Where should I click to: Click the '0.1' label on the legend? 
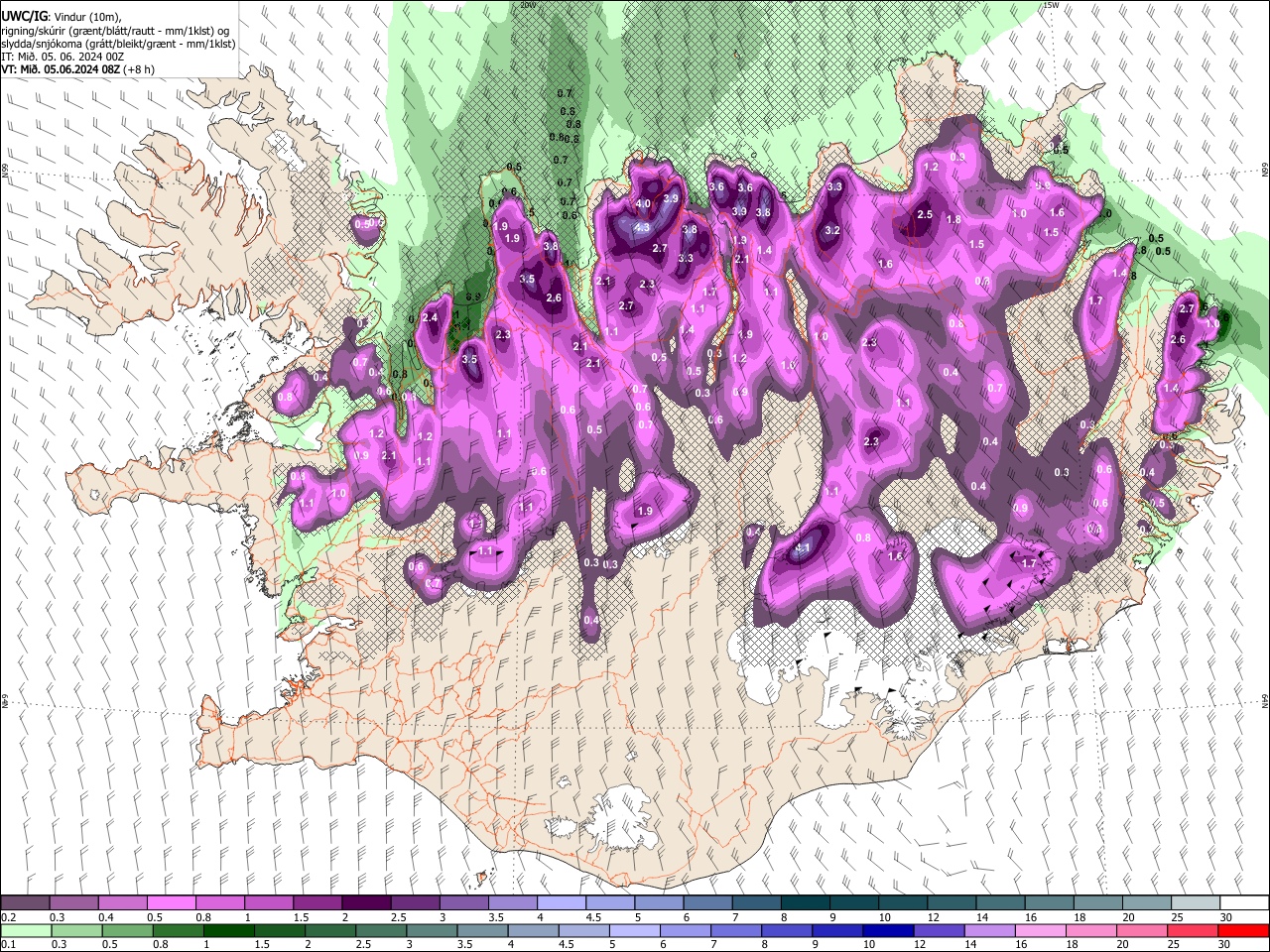pos(8,944)
